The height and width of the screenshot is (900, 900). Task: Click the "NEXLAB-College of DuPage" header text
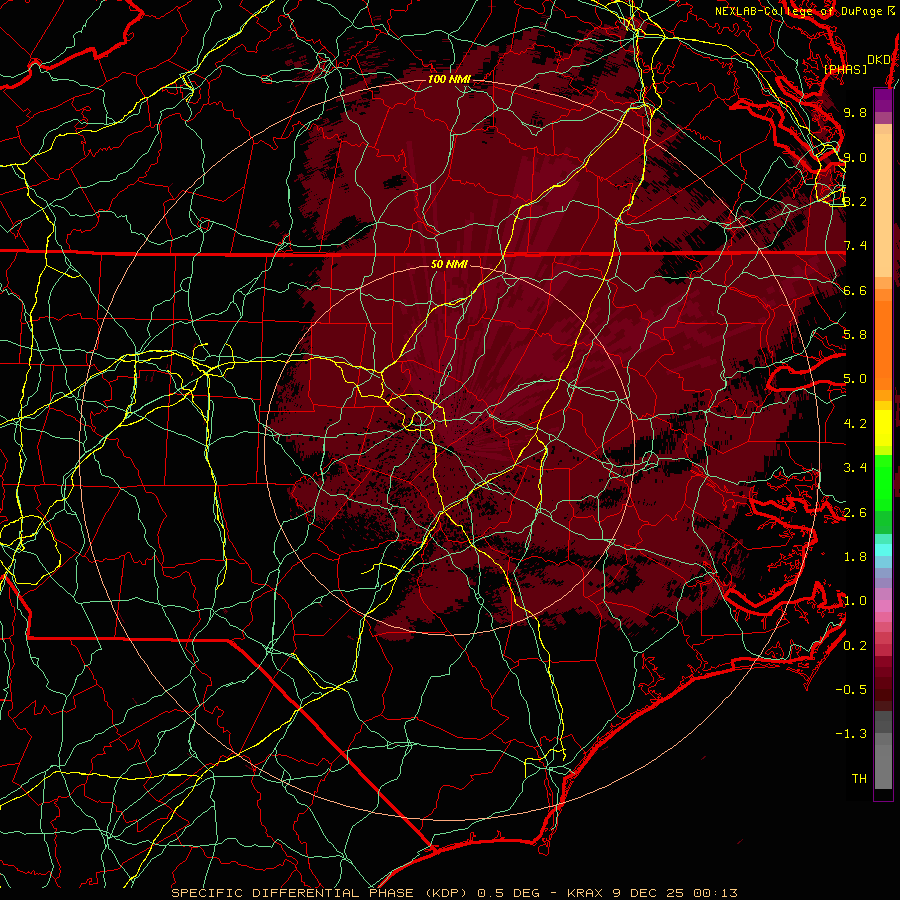click(798, 11)
